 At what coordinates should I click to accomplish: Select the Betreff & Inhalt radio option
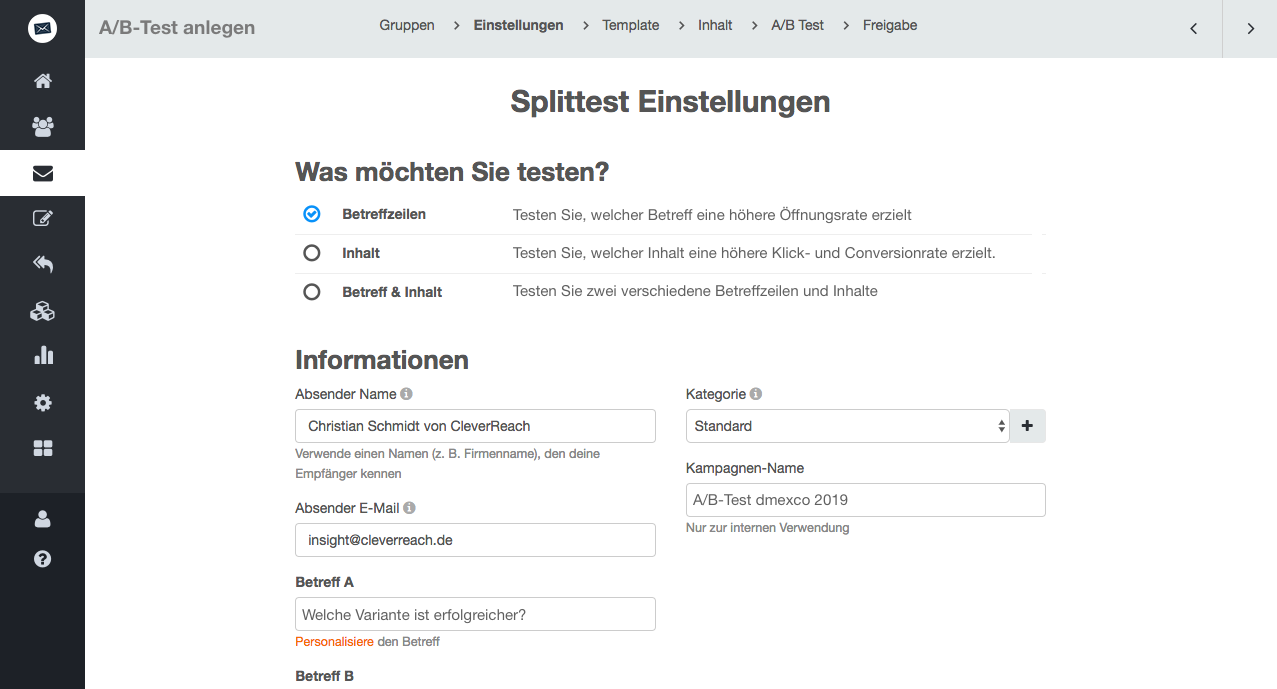312,292
